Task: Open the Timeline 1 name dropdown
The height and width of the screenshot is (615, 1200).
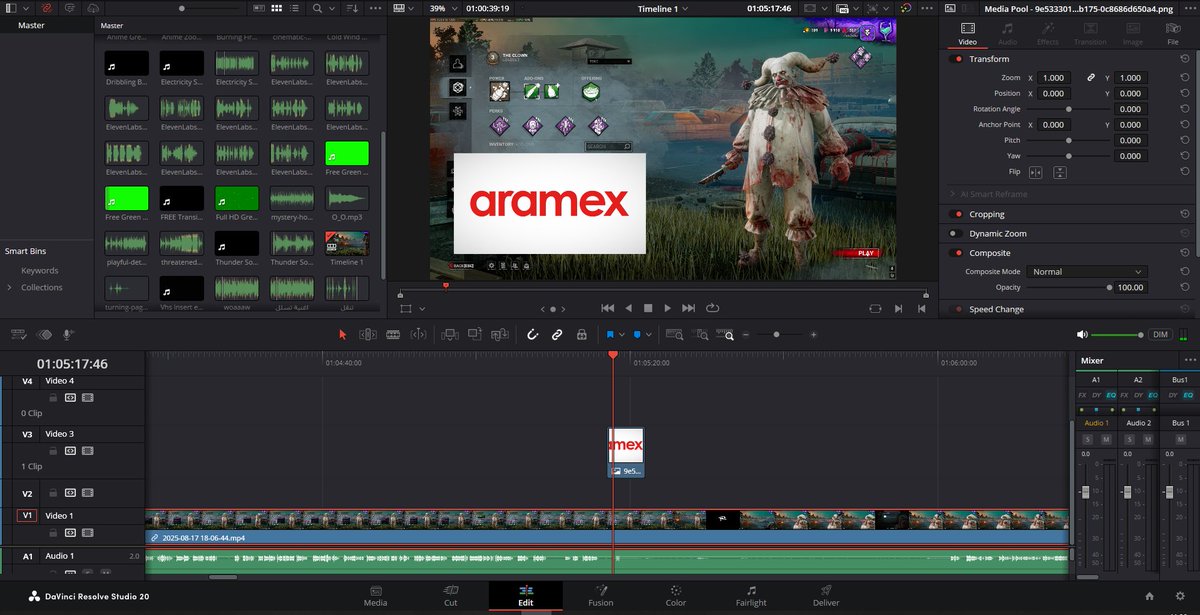Action: pos(664,8)
